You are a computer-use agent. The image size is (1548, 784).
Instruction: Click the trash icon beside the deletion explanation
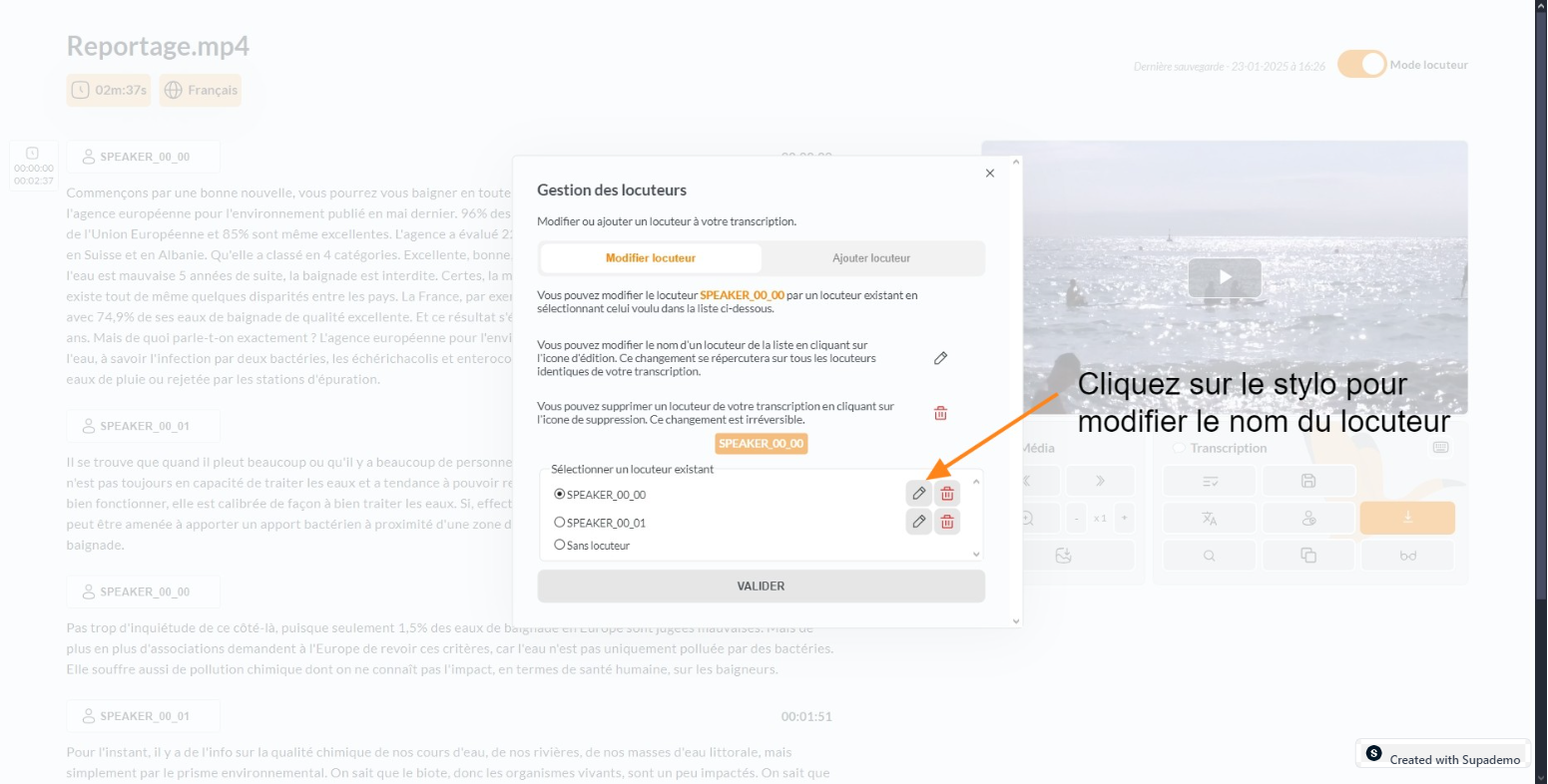[x=940, y=413]
